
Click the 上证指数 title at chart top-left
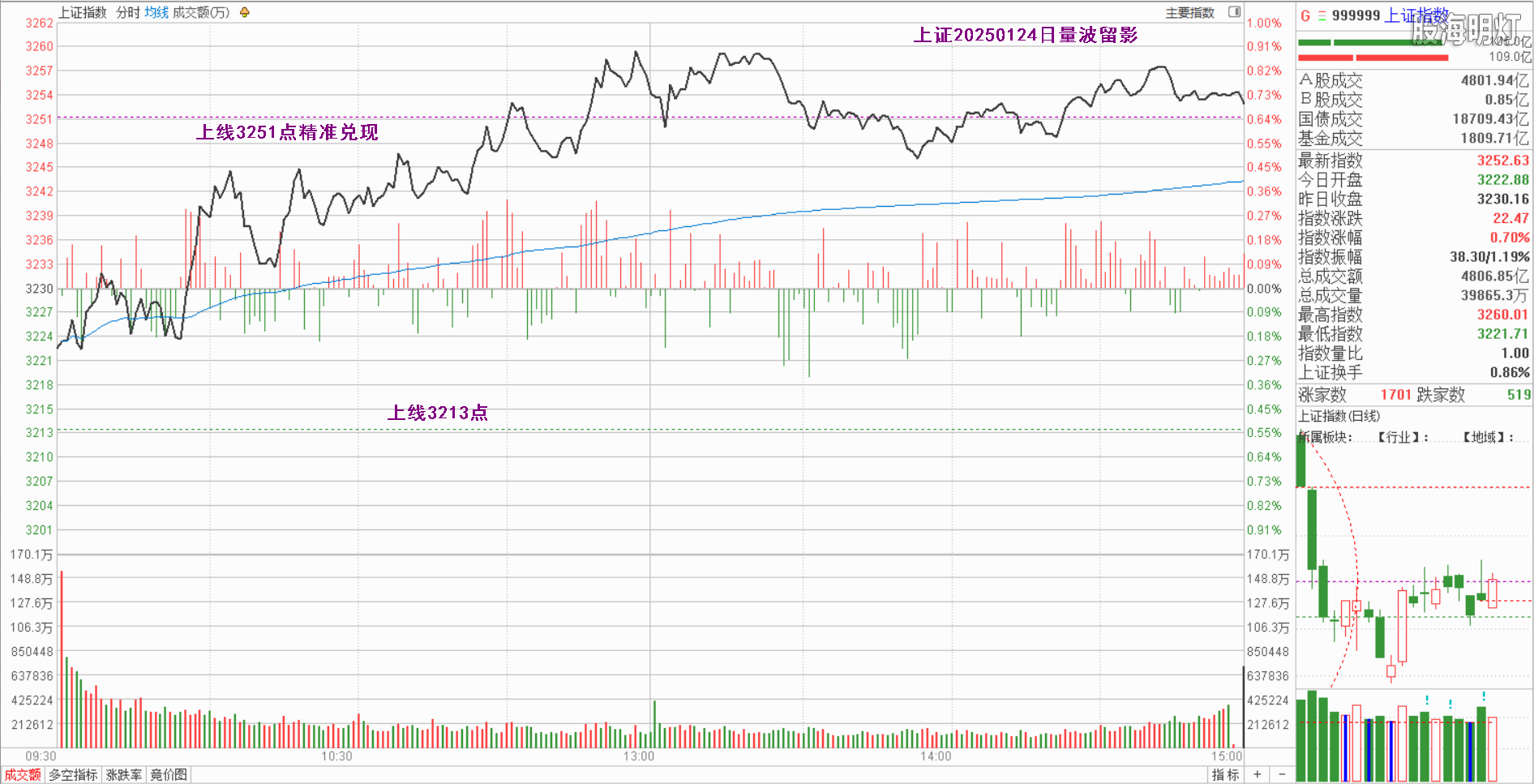click(83, 12)
